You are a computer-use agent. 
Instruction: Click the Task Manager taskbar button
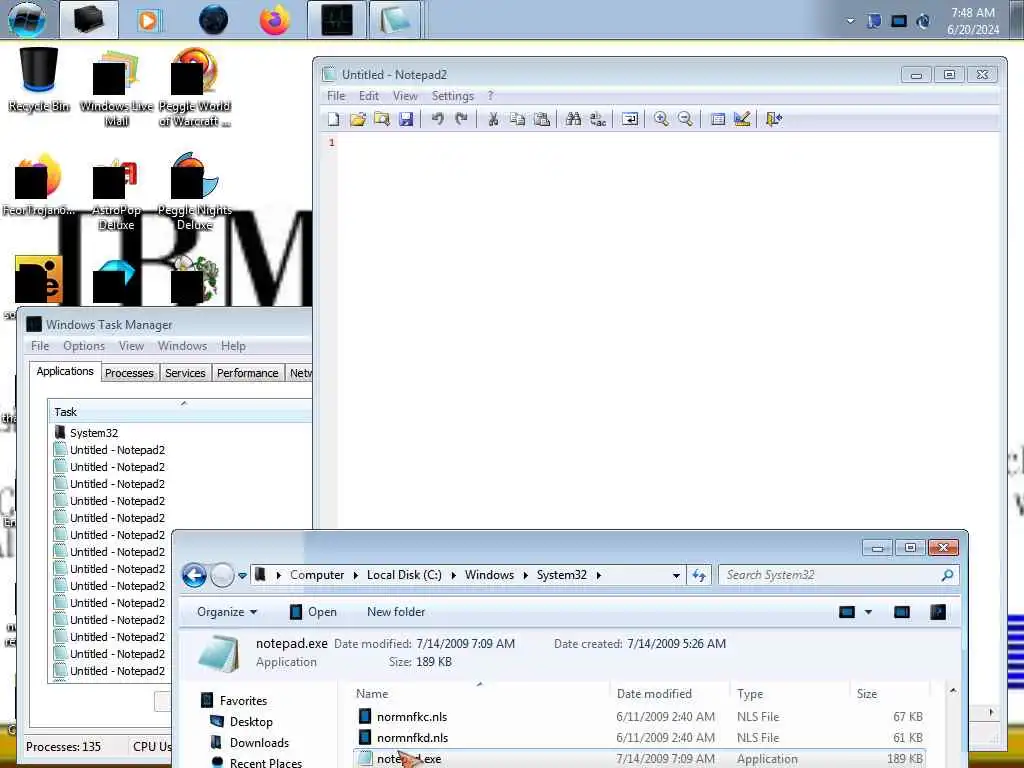tap(336, 20)
